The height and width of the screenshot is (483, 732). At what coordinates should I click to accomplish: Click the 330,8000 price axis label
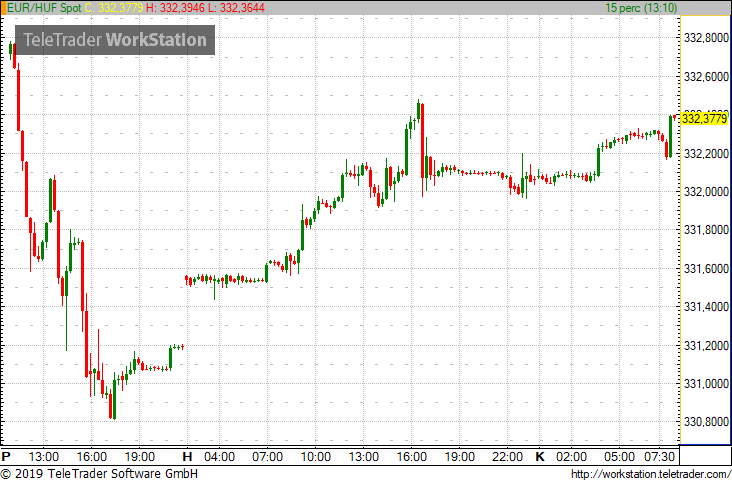706,422
